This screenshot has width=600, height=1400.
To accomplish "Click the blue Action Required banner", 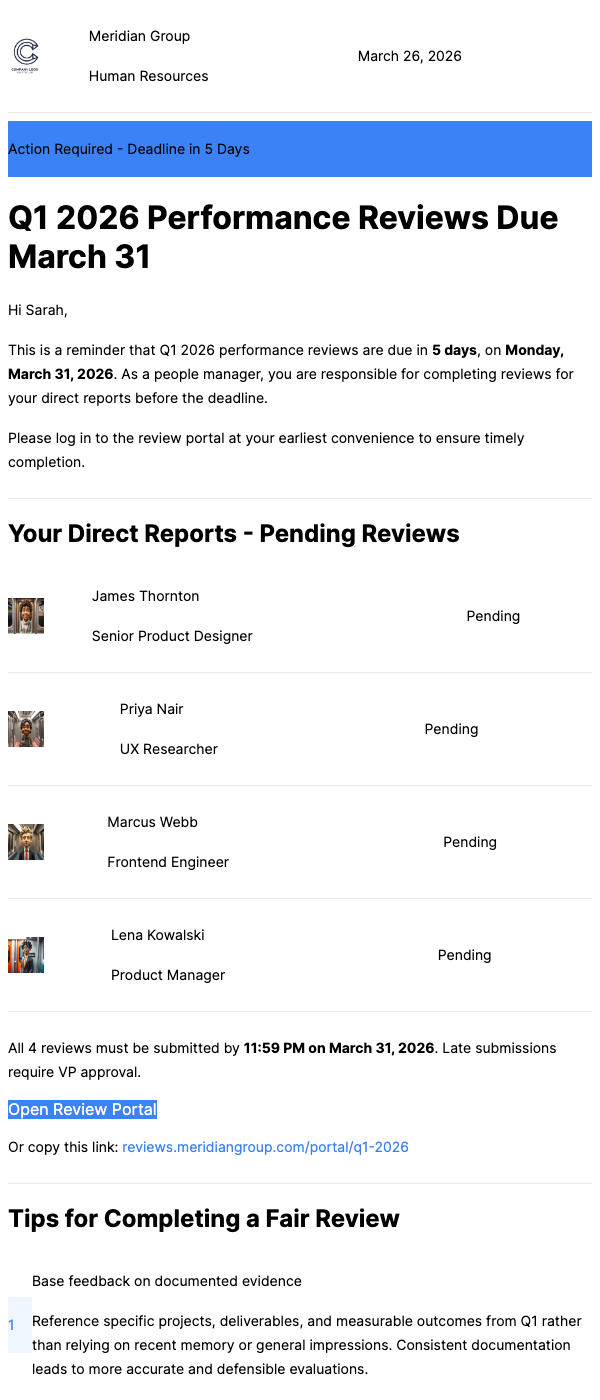I will tap(300, 148).
